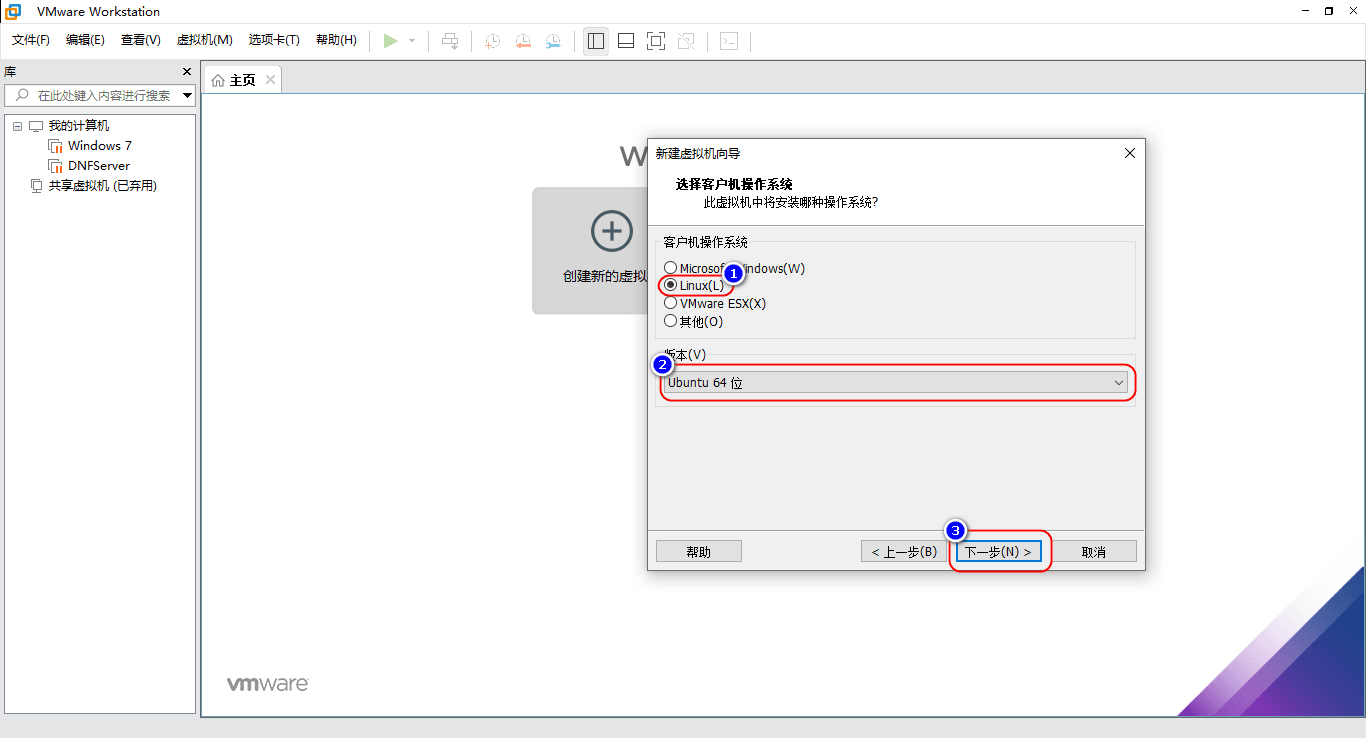The width and height of the screenshot is (1366, 738).
Task: Maximize the VMware Workstation window
Action: tap(1328, 11)
